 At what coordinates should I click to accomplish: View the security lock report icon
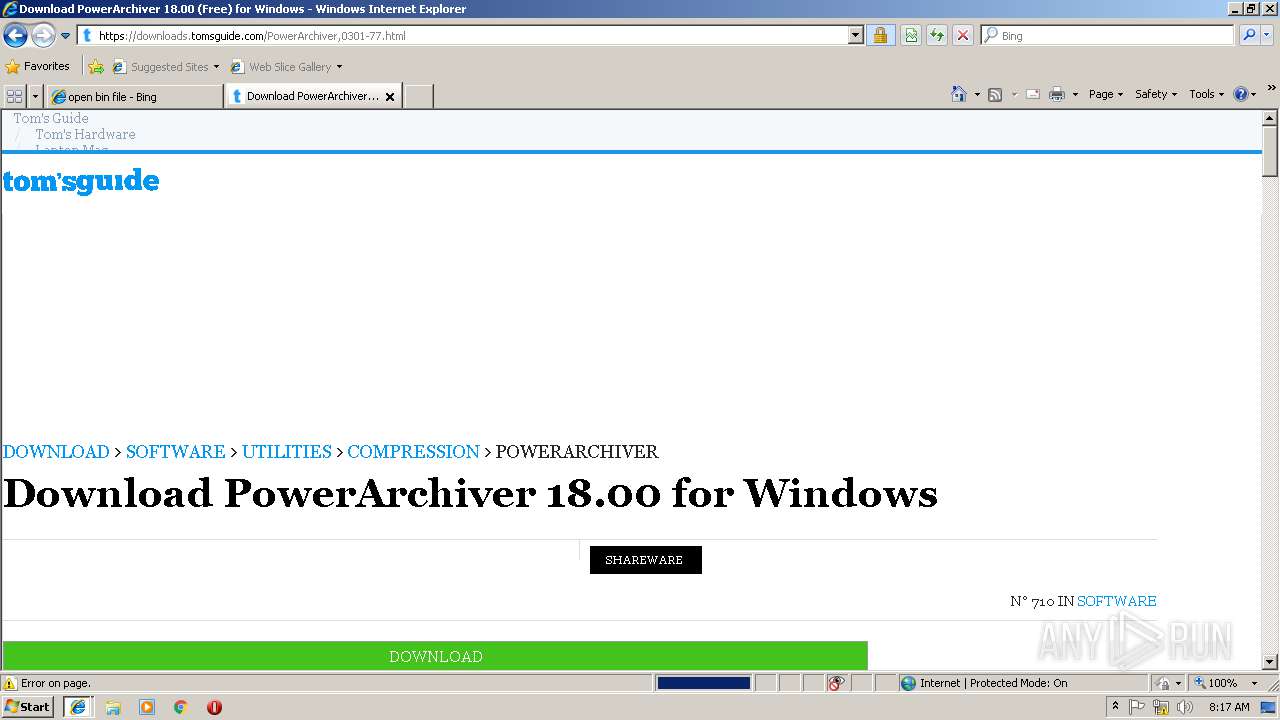coord(880,36)
